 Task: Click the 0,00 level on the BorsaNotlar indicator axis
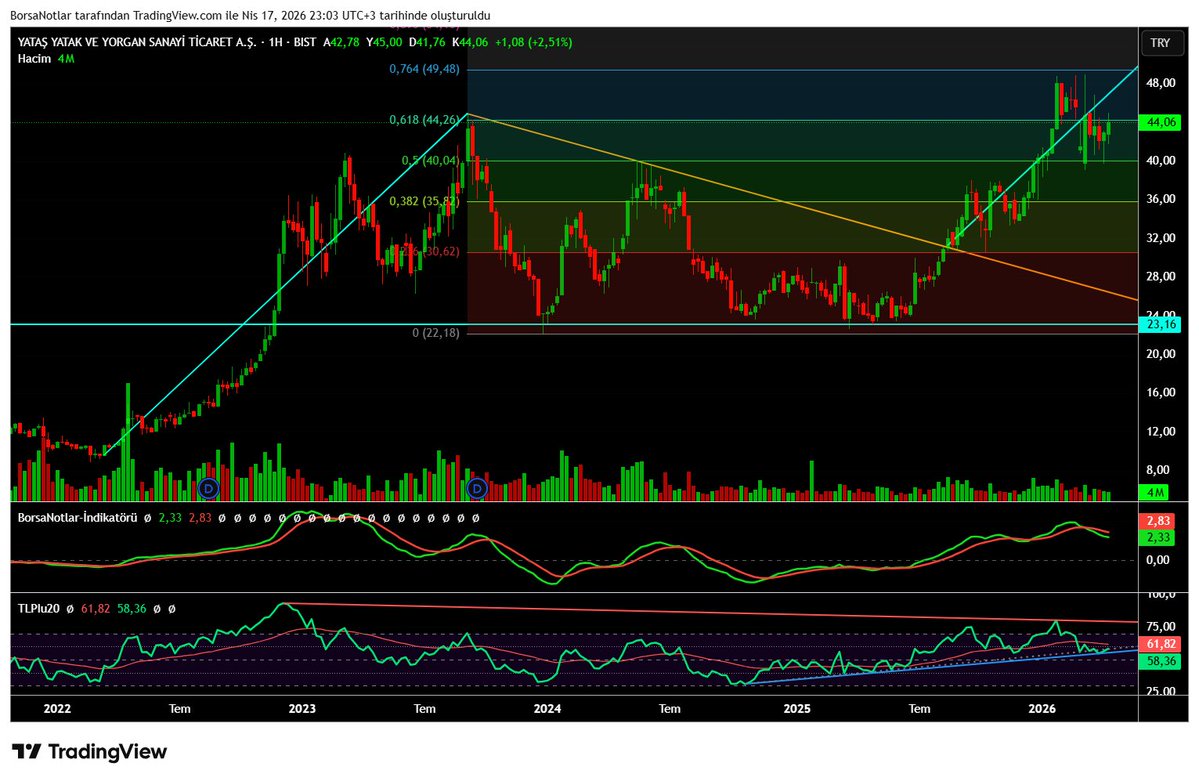click(1158, 560)
